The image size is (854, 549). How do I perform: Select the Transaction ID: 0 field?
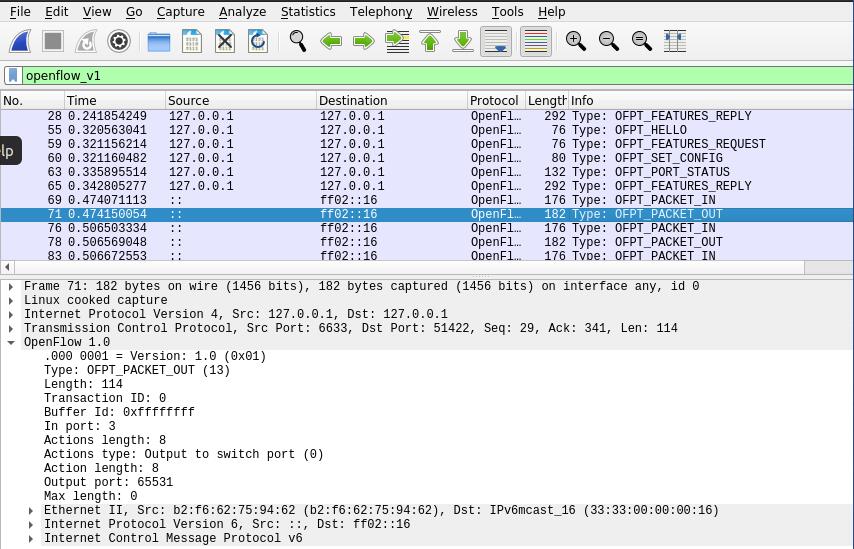[x=105, y=398]
